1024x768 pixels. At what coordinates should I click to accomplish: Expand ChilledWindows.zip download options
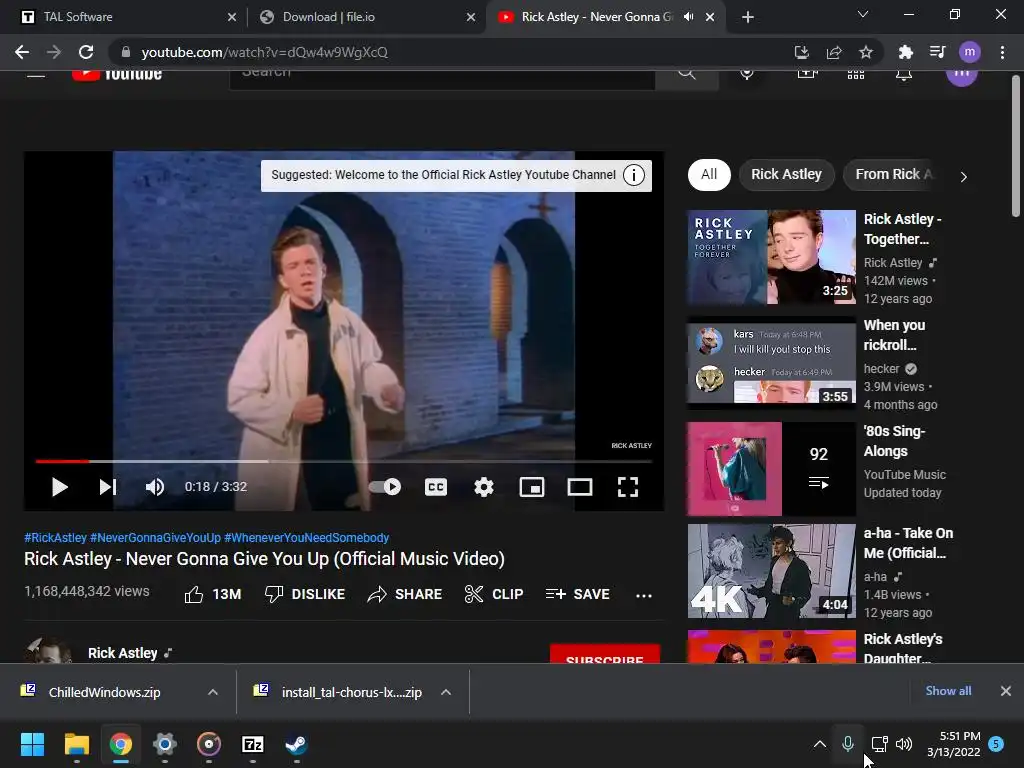coord(213,692)
